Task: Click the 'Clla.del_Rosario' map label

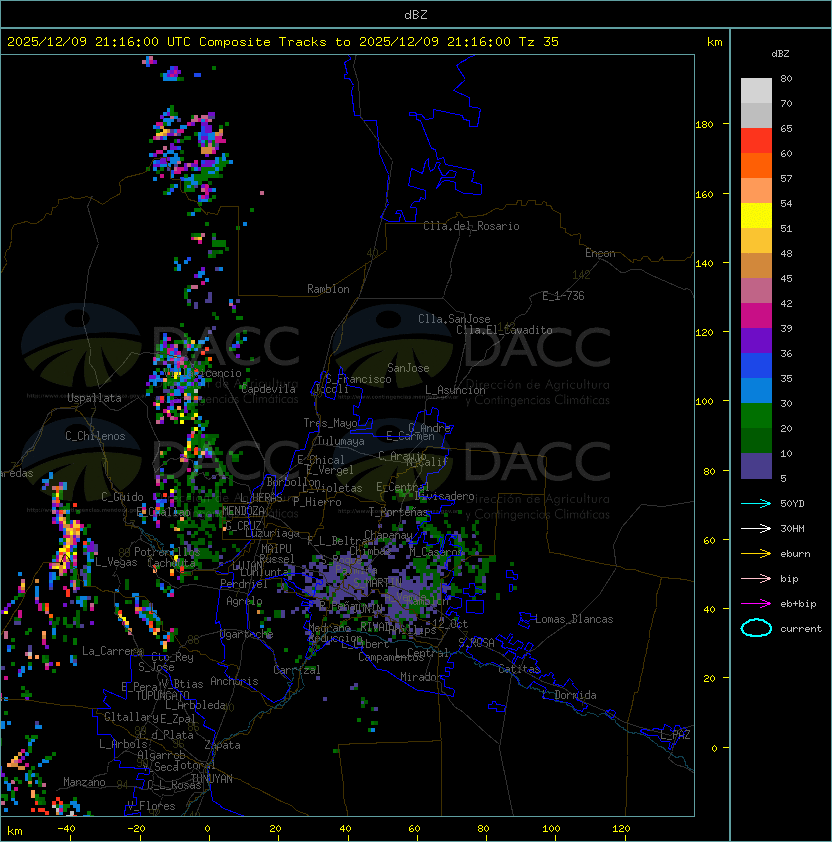Action: tap(471, 226)
